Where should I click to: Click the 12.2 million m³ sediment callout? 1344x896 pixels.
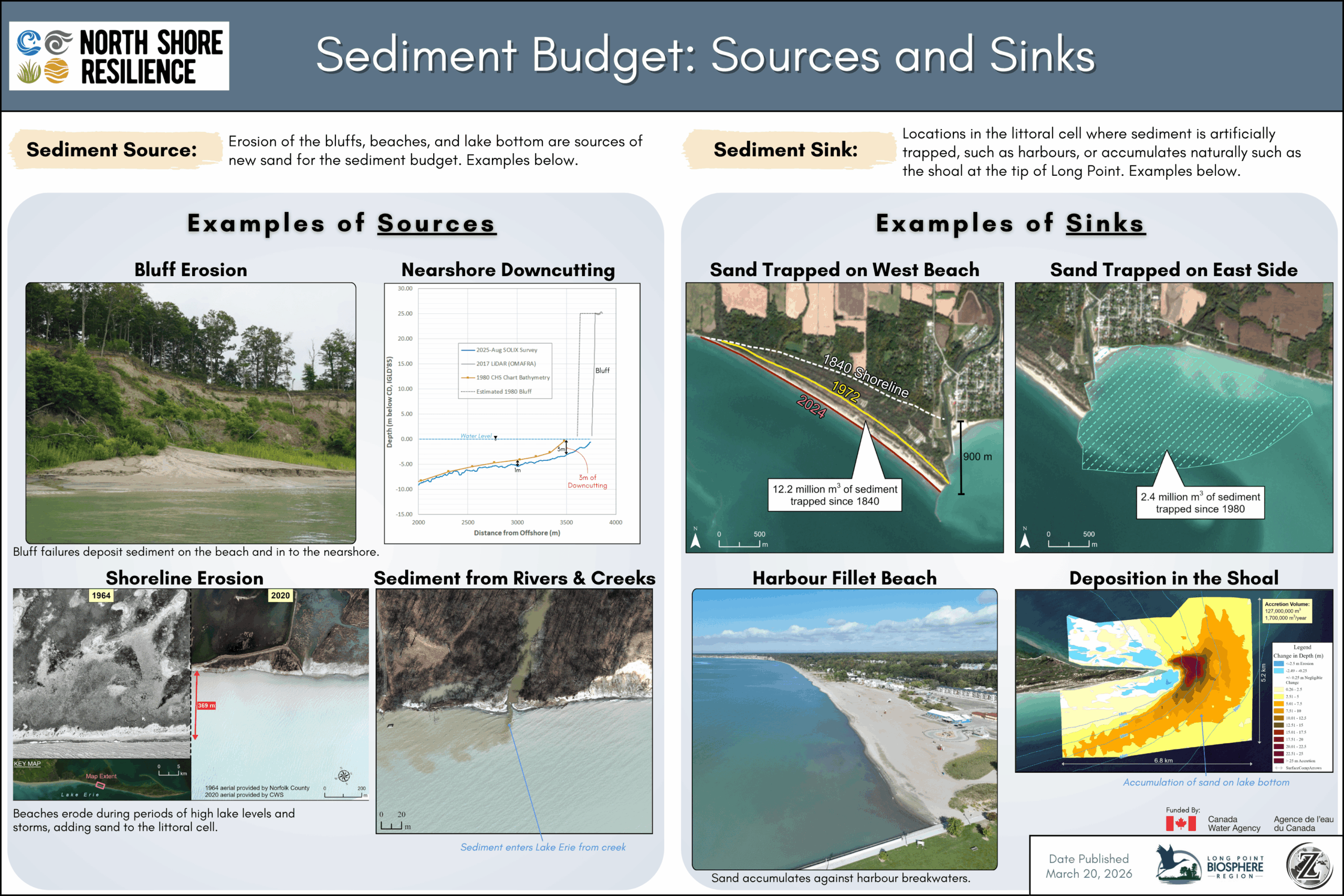point(834,495)
